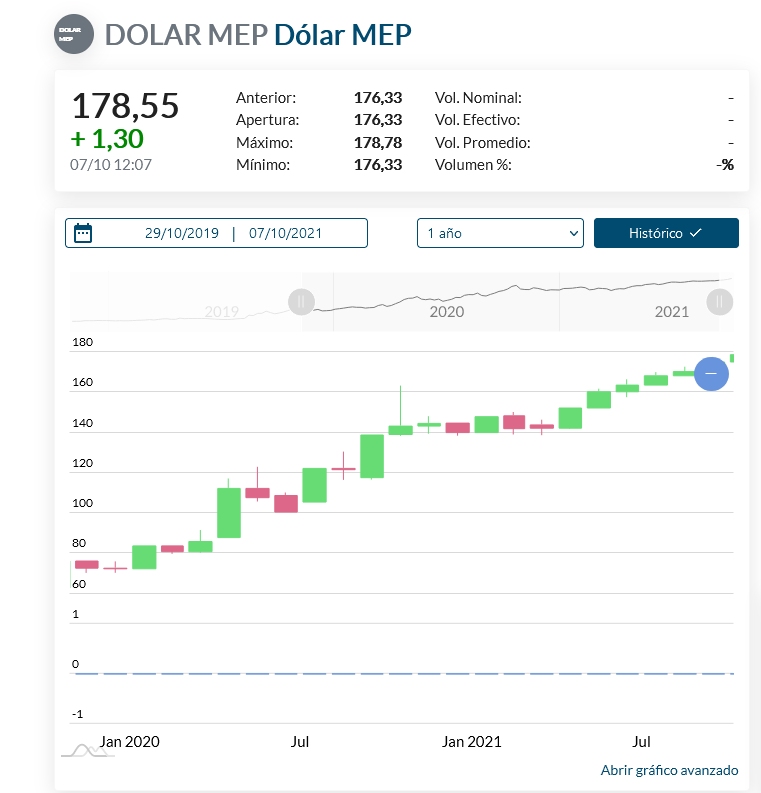761x793 pixels.
Task: Click the 2020 section of the navigator timeline
Action: pyautogui.click(x=446, y=311)
